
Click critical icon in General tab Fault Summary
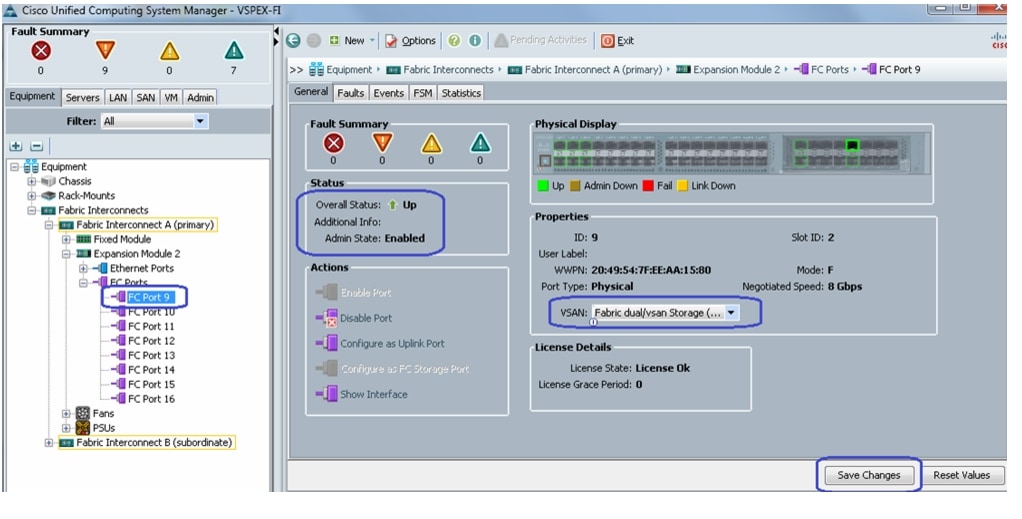pos(334,143)
